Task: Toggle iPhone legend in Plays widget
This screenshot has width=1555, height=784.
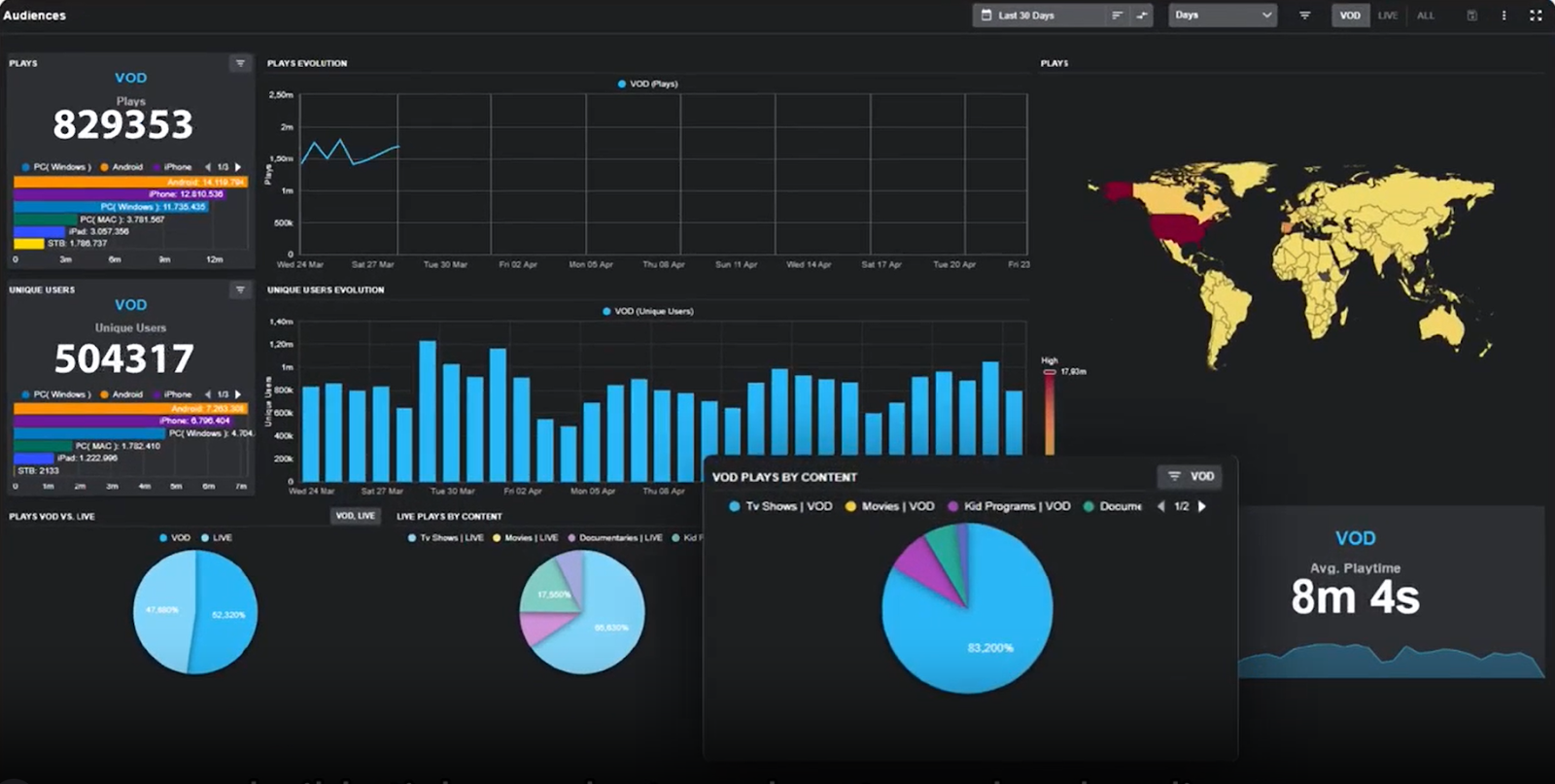Action: point(172,167)
